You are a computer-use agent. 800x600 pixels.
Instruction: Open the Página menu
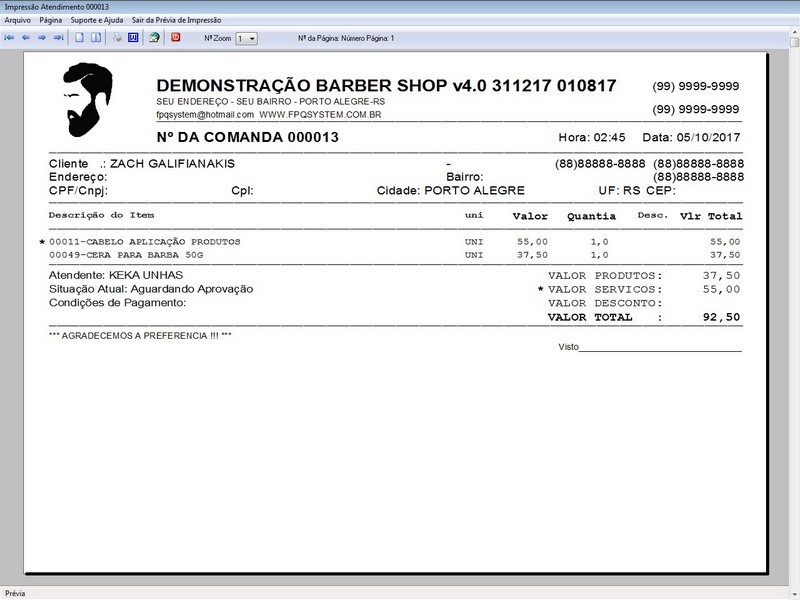(51, 20)
